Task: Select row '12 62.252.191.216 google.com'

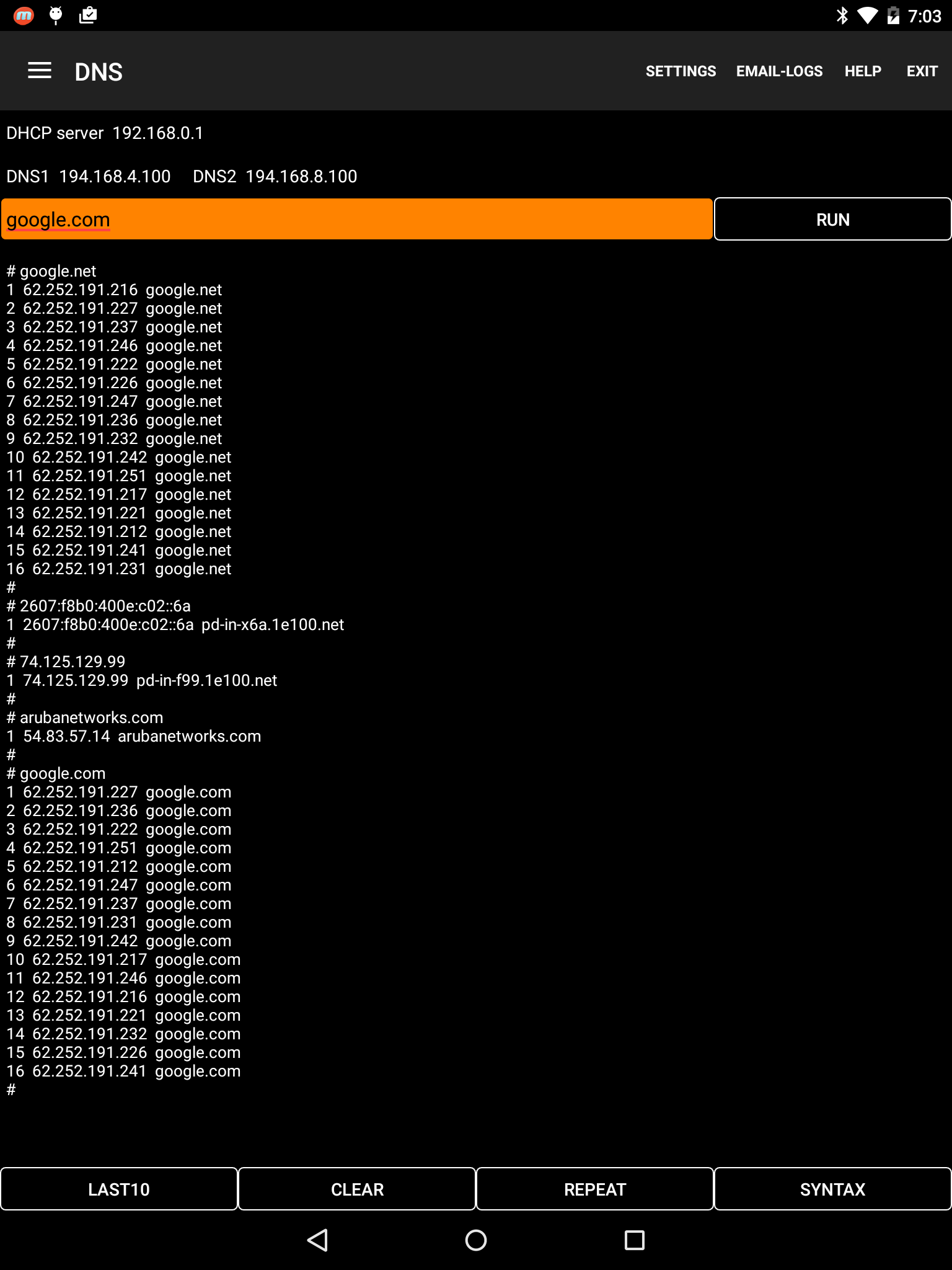Action: click(x=123, y=997)
